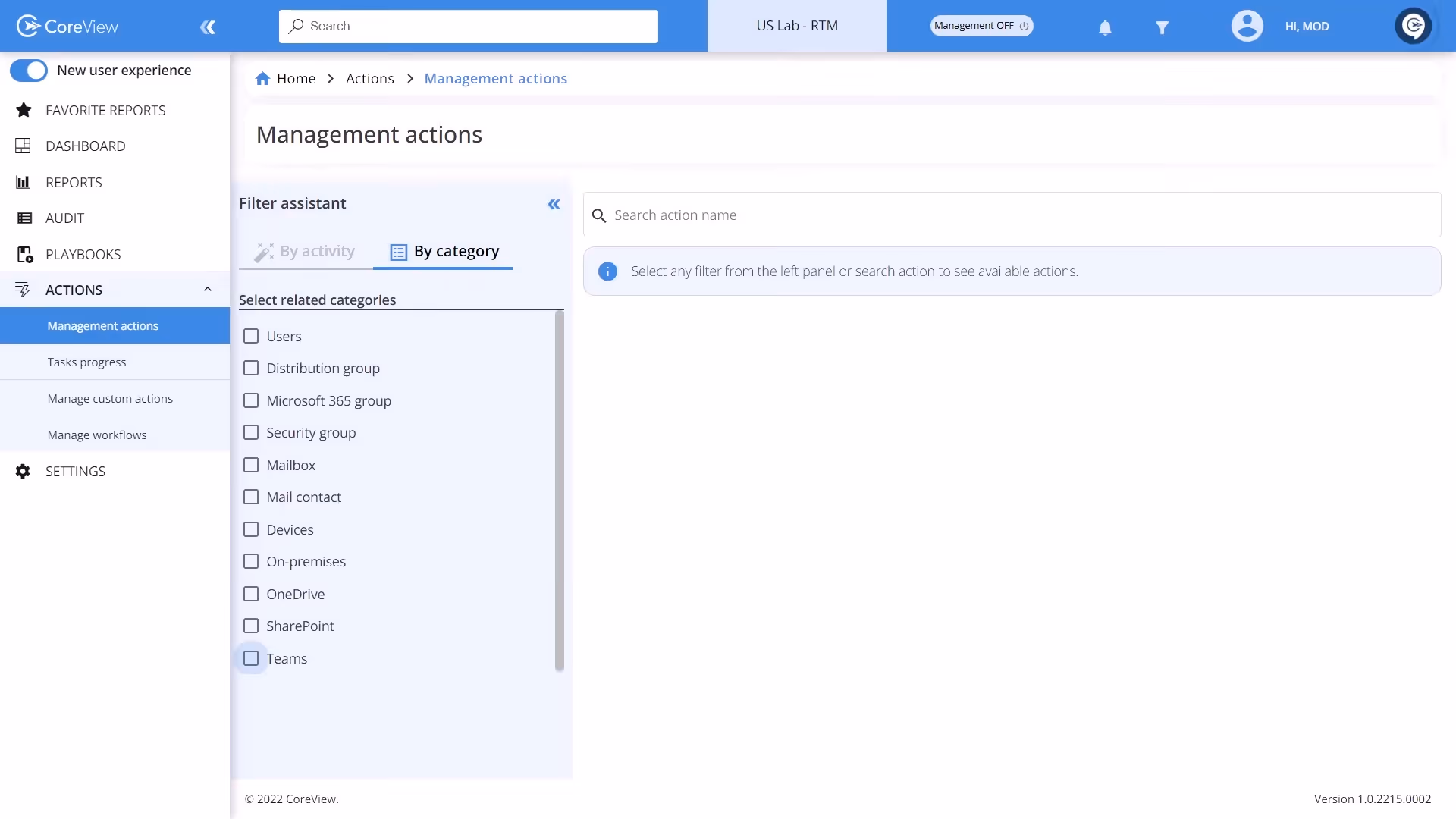Viewport: 1456px width, 819px height.
Task: Collapse the Filter assistant panel
Action: pyautogui.click(x=554, y=204)
